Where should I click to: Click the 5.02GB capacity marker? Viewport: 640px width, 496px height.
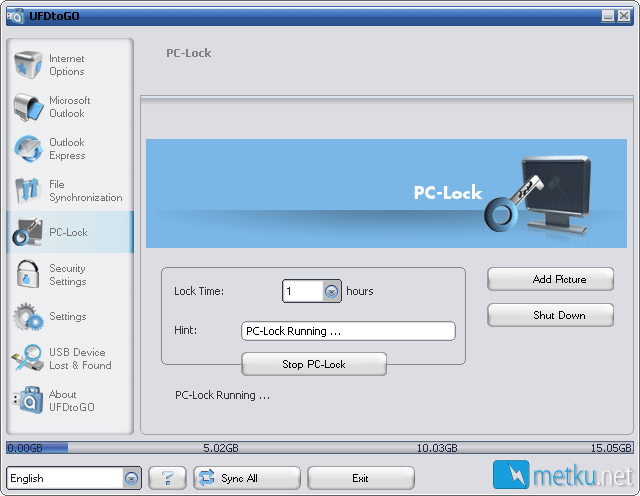(221, 448)
